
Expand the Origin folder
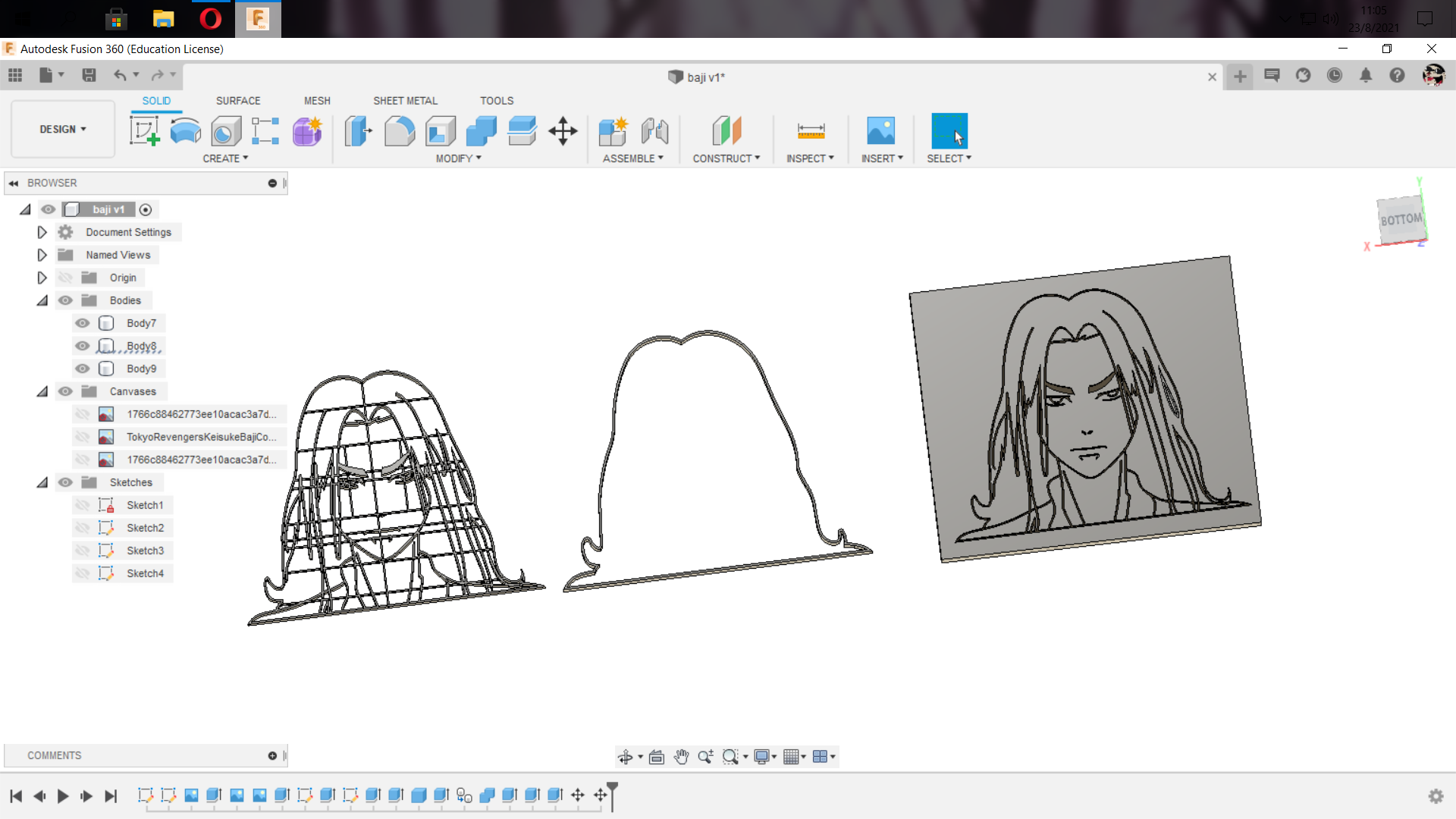click(42, 278)
